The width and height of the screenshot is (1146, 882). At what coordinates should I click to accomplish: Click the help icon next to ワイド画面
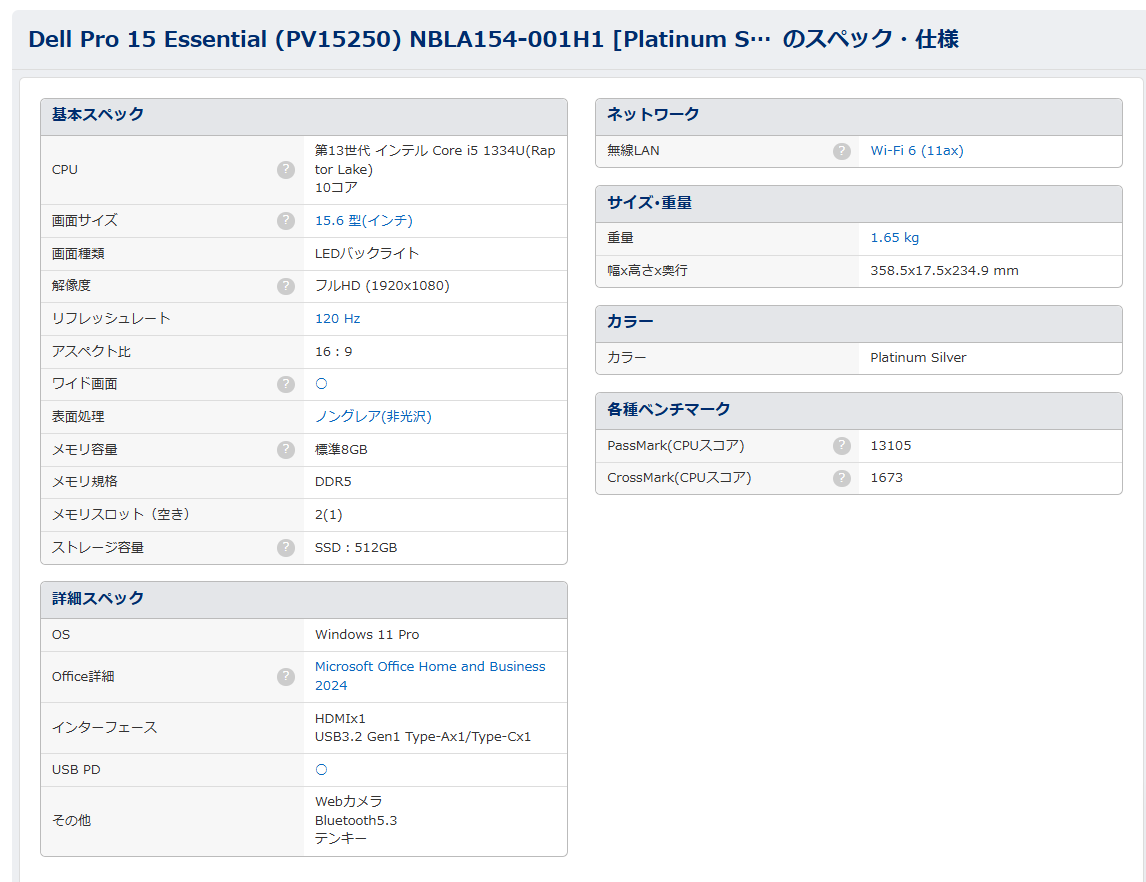[x=286, y=384]
